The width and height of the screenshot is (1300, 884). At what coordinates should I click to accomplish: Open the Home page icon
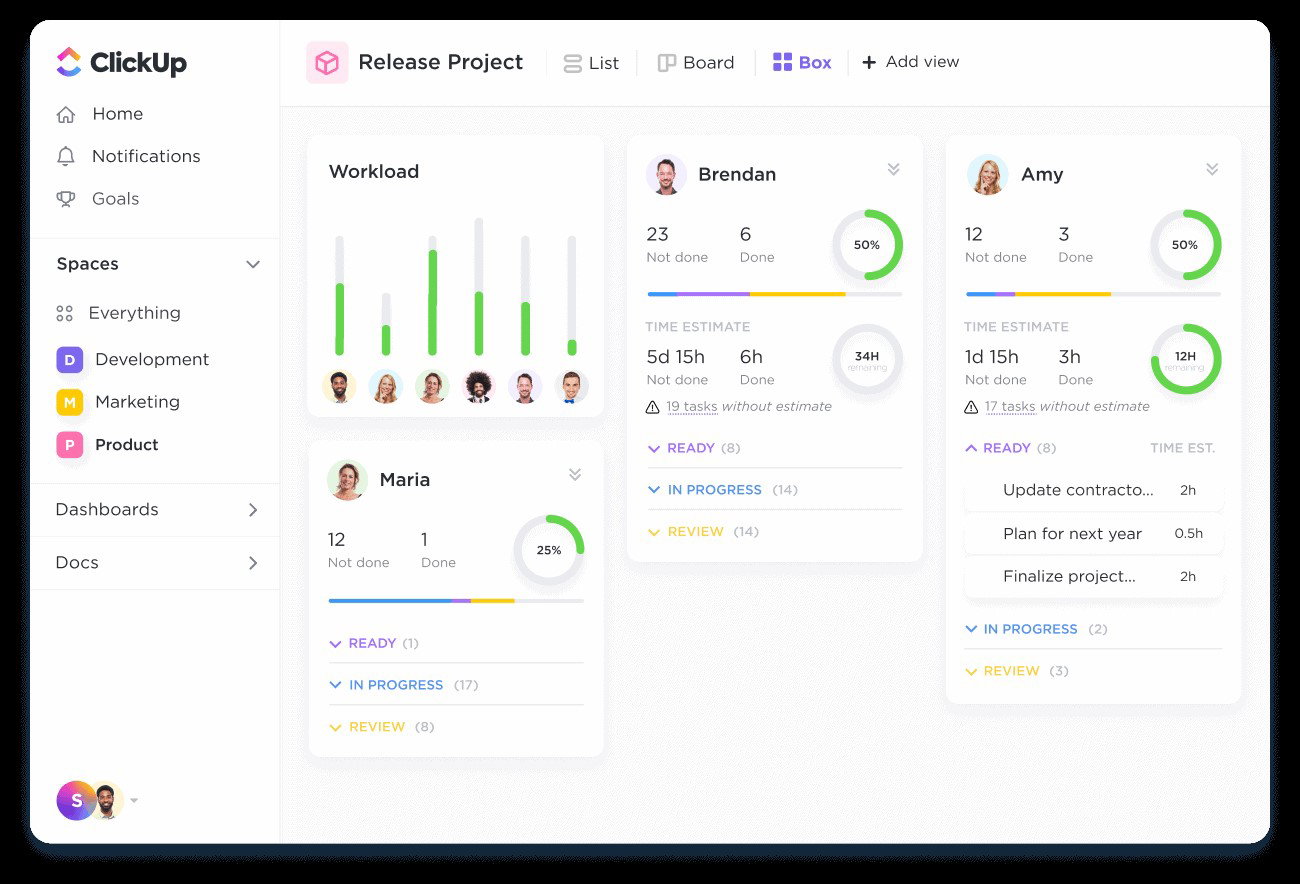(64, 114)
